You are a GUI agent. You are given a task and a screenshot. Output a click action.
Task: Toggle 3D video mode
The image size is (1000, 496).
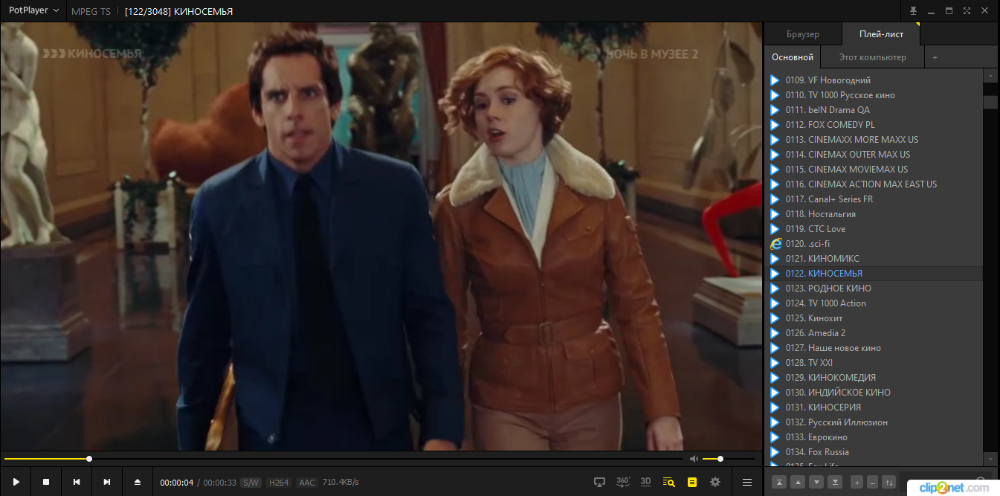(645, 481)
